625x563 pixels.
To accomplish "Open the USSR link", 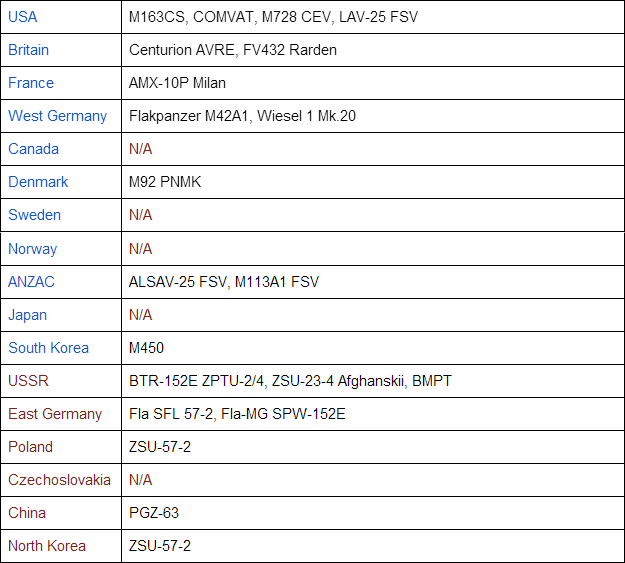I will pos(28,381).
